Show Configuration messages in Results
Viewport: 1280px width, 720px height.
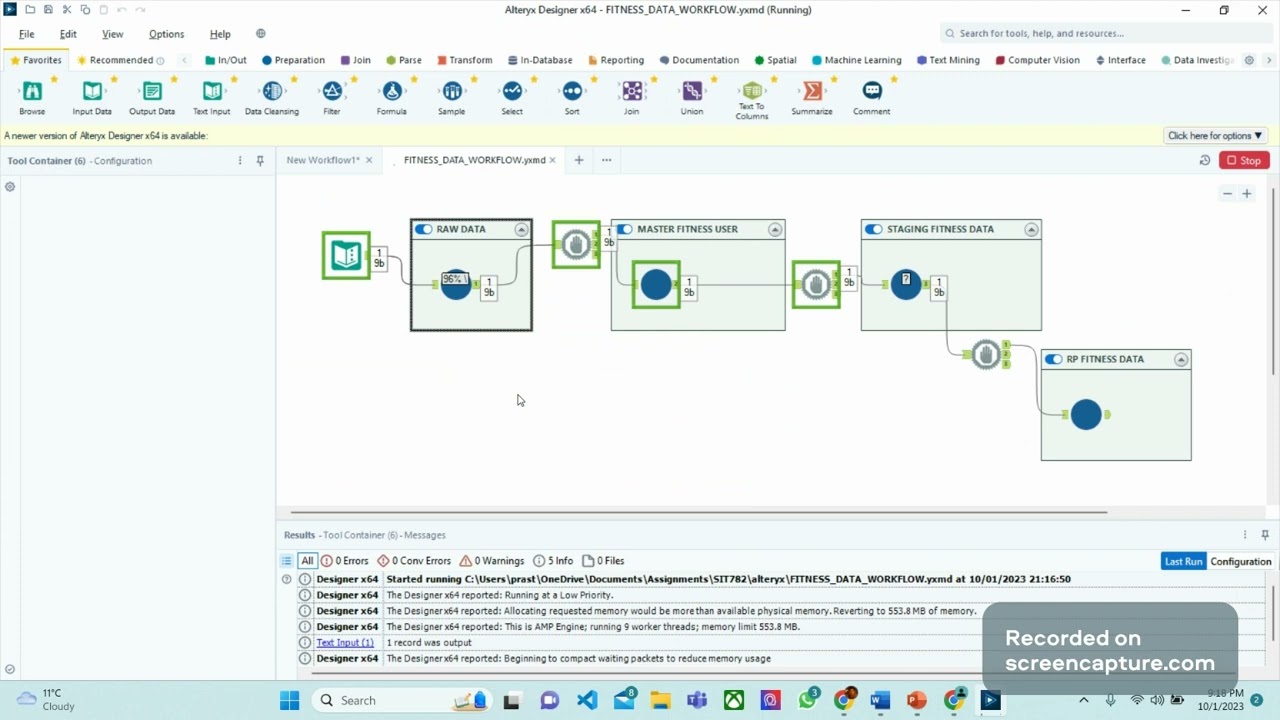pyautogui.click(x=1241, y=561)
